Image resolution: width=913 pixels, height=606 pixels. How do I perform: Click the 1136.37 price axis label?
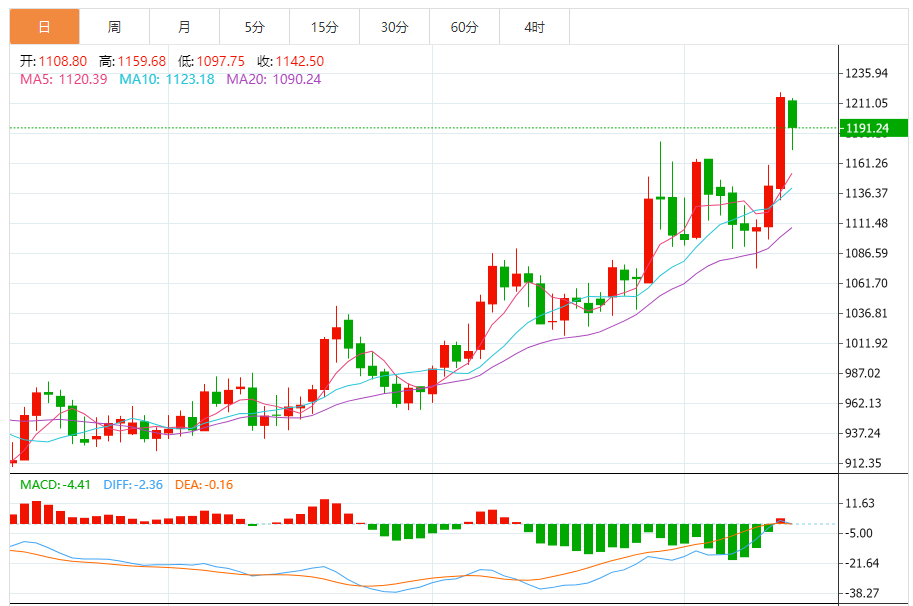pyautogui.click(x=866, y=193)
